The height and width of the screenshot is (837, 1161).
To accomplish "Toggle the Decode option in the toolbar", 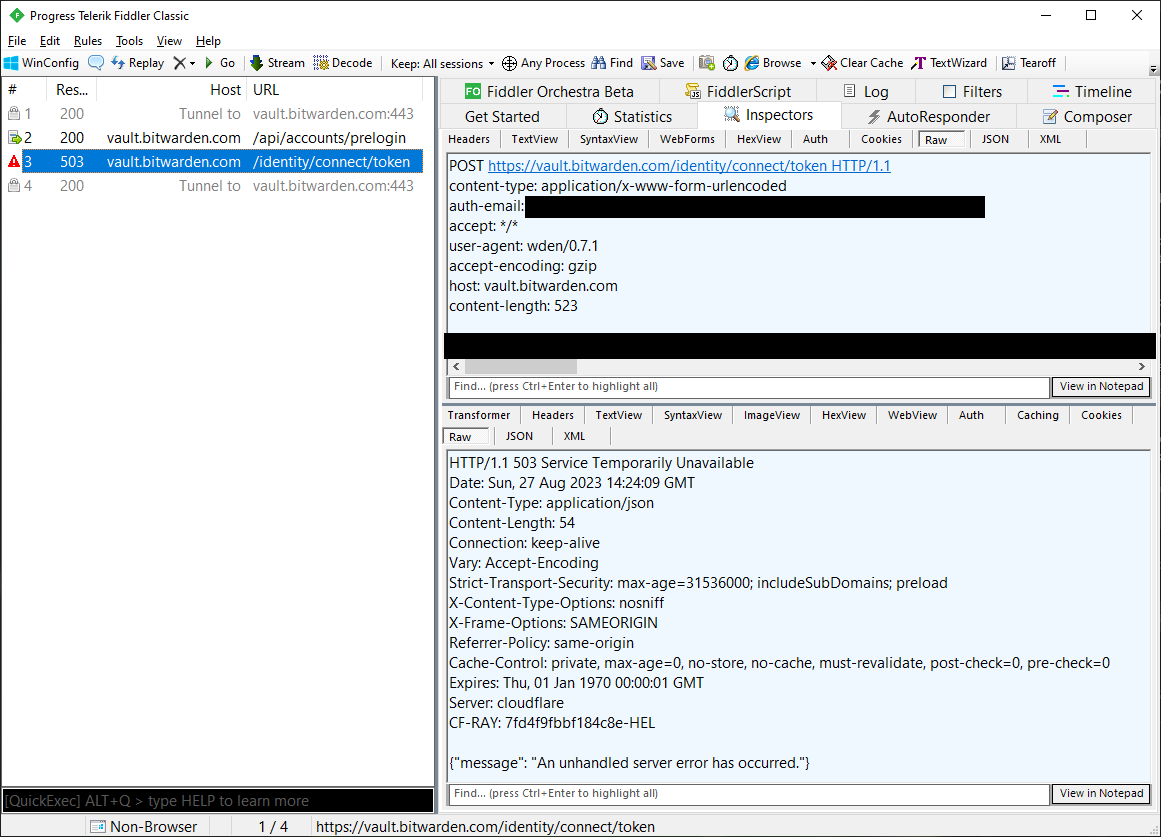I will (x=343, y=63).
